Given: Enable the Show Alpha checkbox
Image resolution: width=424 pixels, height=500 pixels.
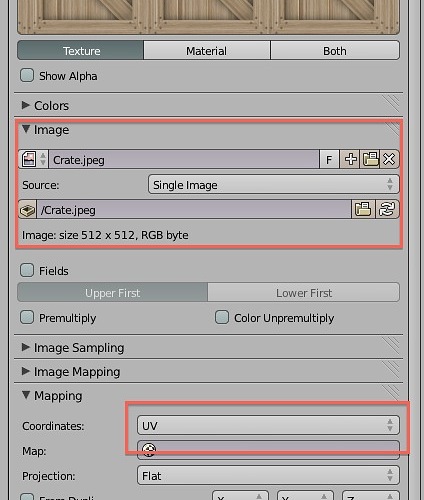Looking at the screenshot, I should coord(27,75).
